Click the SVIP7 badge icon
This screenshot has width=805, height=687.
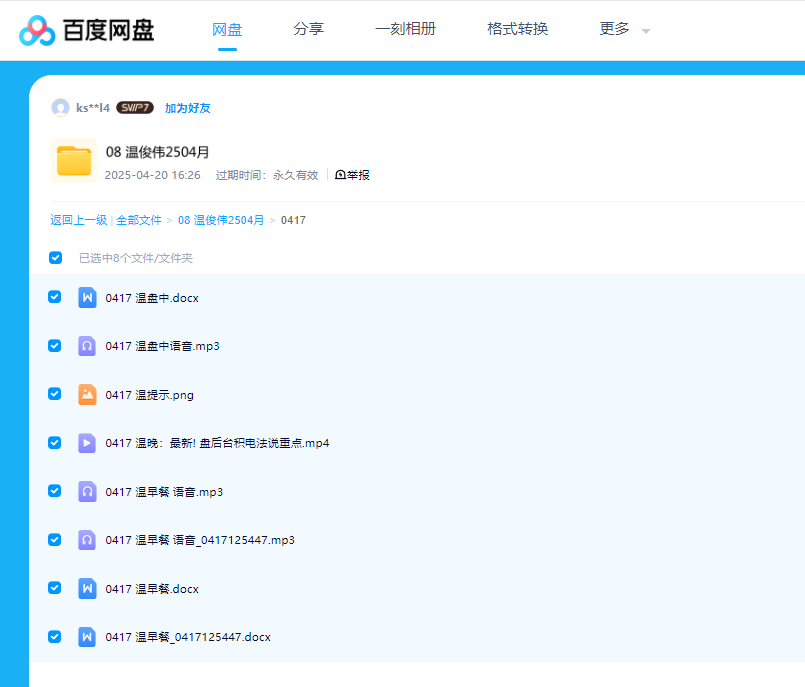pos(134,108)
